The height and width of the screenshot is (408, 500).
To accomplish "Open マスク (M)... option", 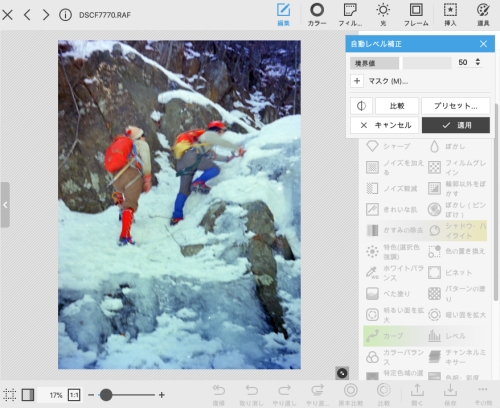I will point(388,81).
